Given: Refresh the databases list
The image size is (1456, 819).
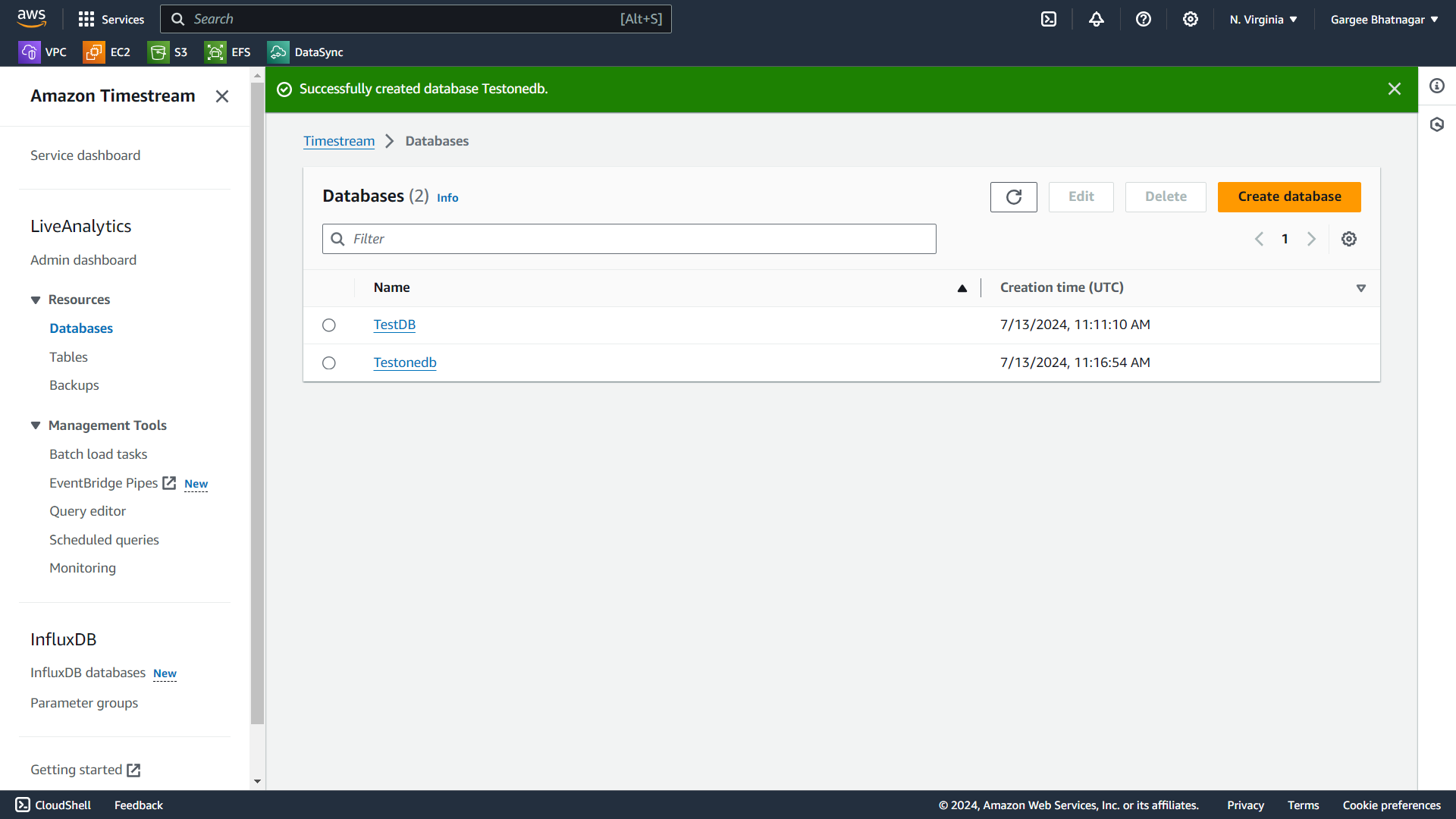Looking at the screenshot, I should (x=1013, y=197).
